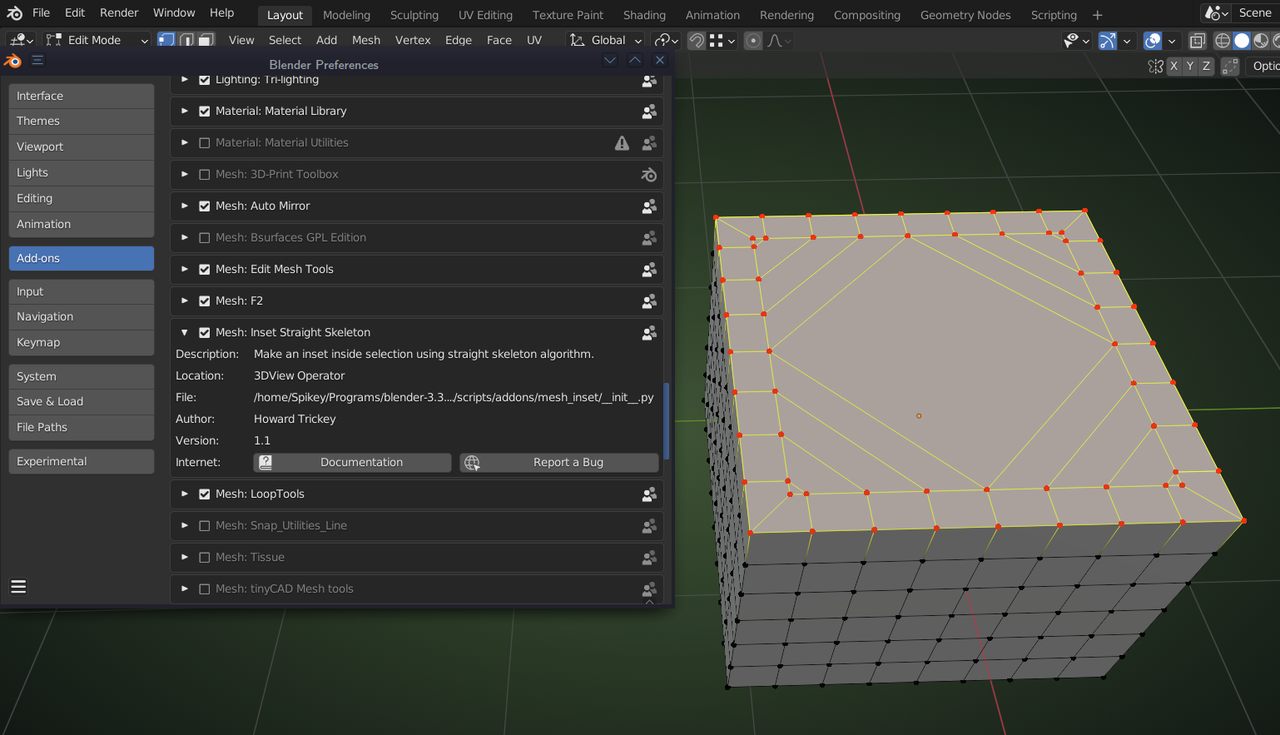Open the File menu

pos(41,13)
